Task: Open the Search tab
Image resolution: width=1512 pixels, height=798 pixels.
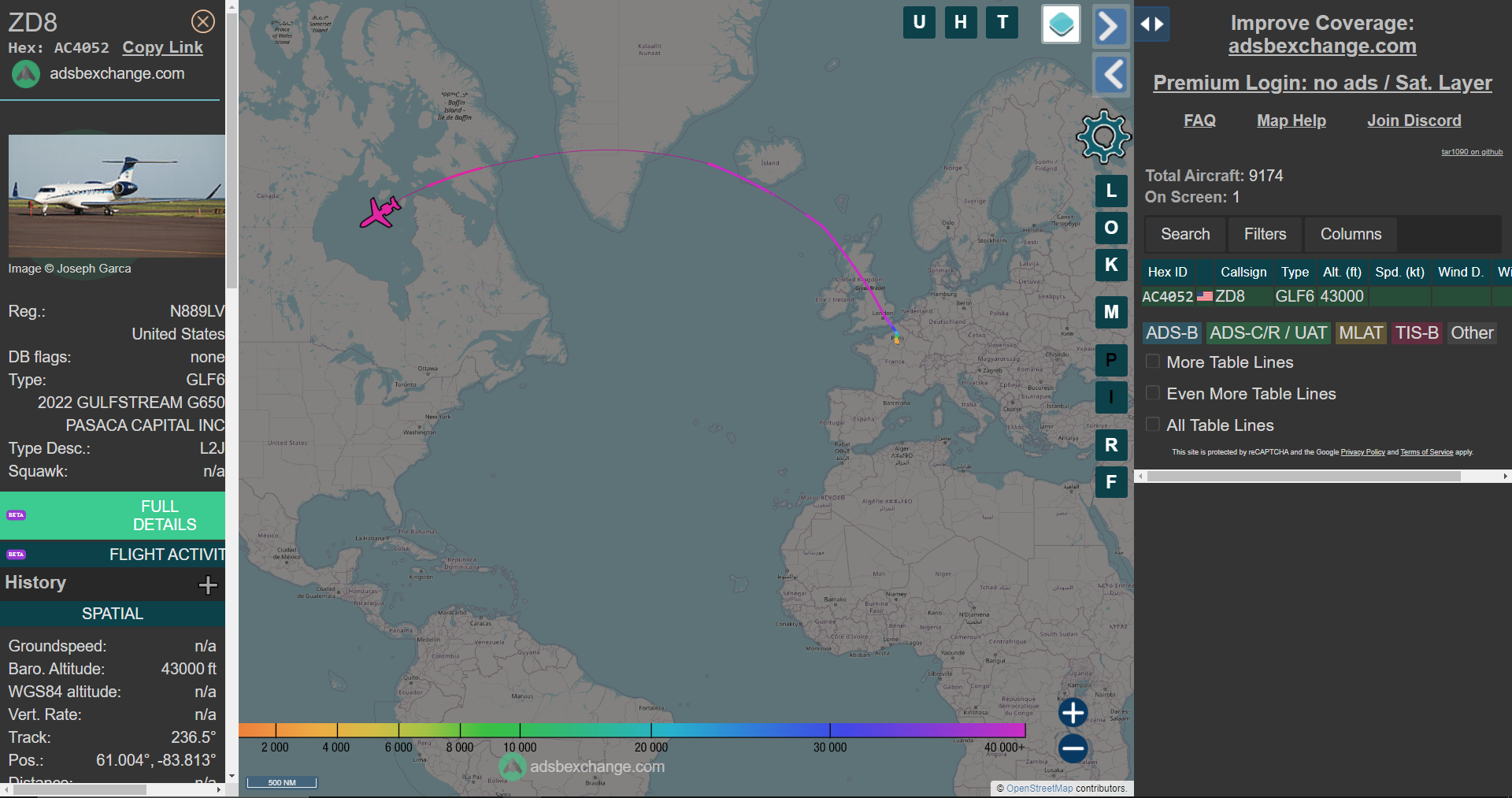Action: pyautogui.click(x=1185, y=234)
